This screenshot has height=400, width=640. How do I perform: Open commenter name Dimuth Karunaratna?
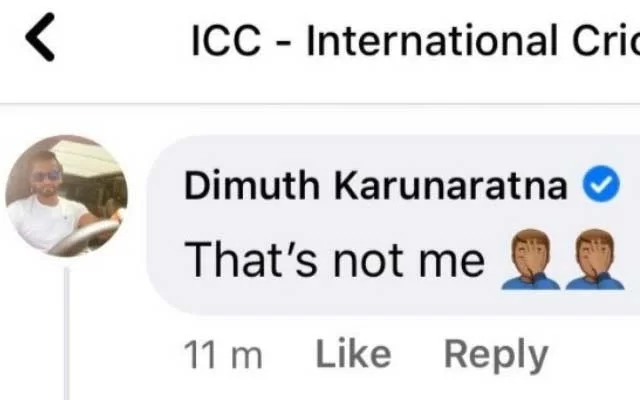[376, 186]
